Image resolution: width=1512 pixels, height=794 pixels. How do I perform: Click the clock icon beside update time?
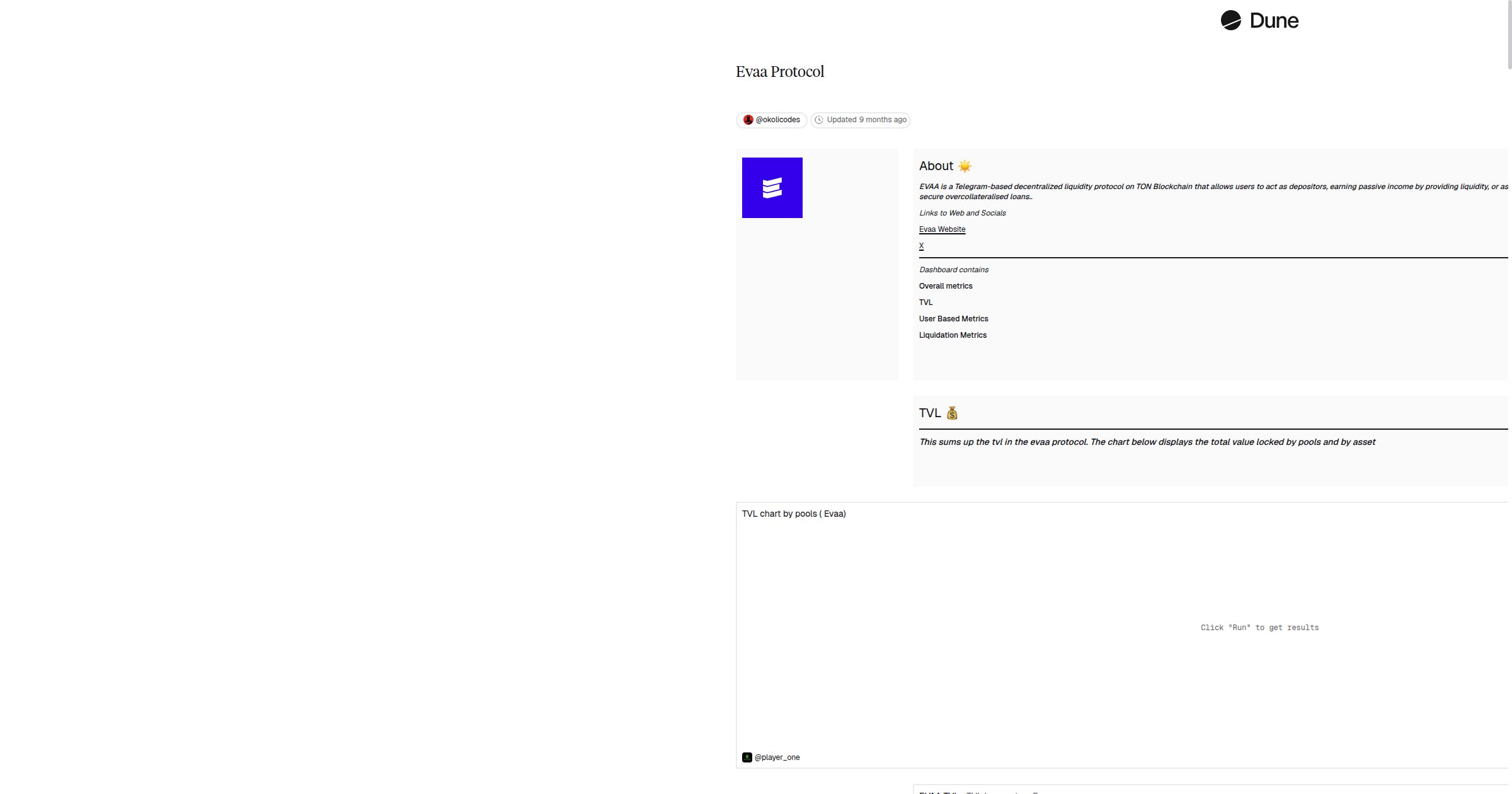tap(819, 120)
